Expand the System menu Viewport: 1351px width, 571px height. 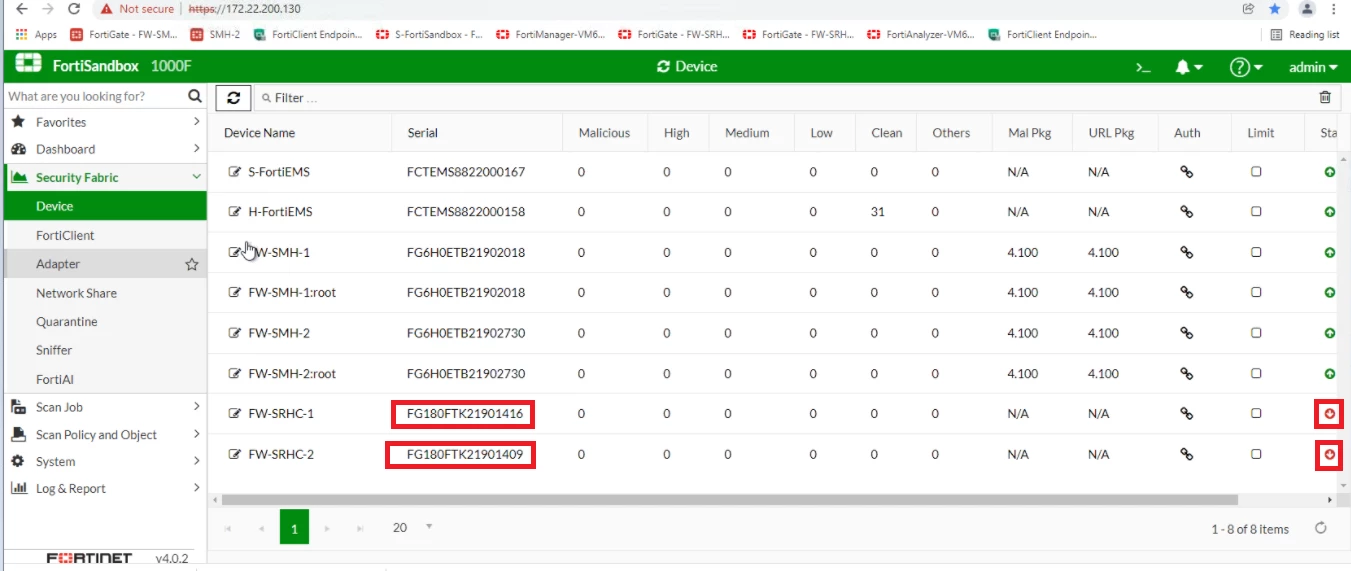(104, 462)
